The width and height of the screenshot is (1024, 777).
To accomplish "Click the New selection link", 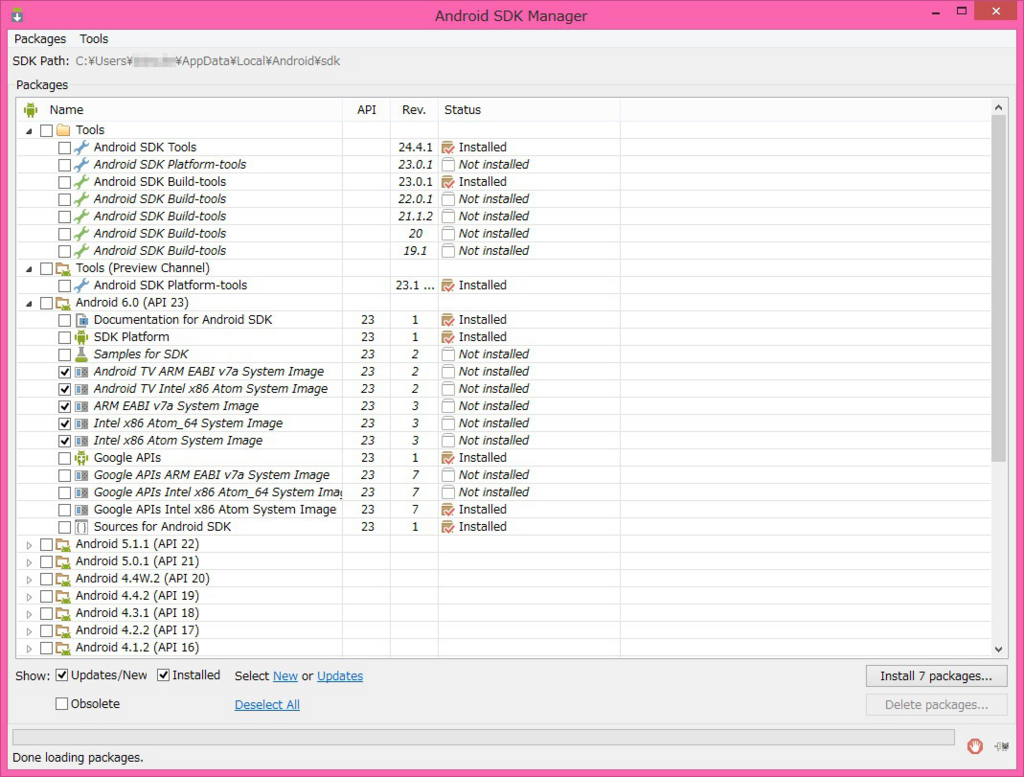I will point(285,676).
